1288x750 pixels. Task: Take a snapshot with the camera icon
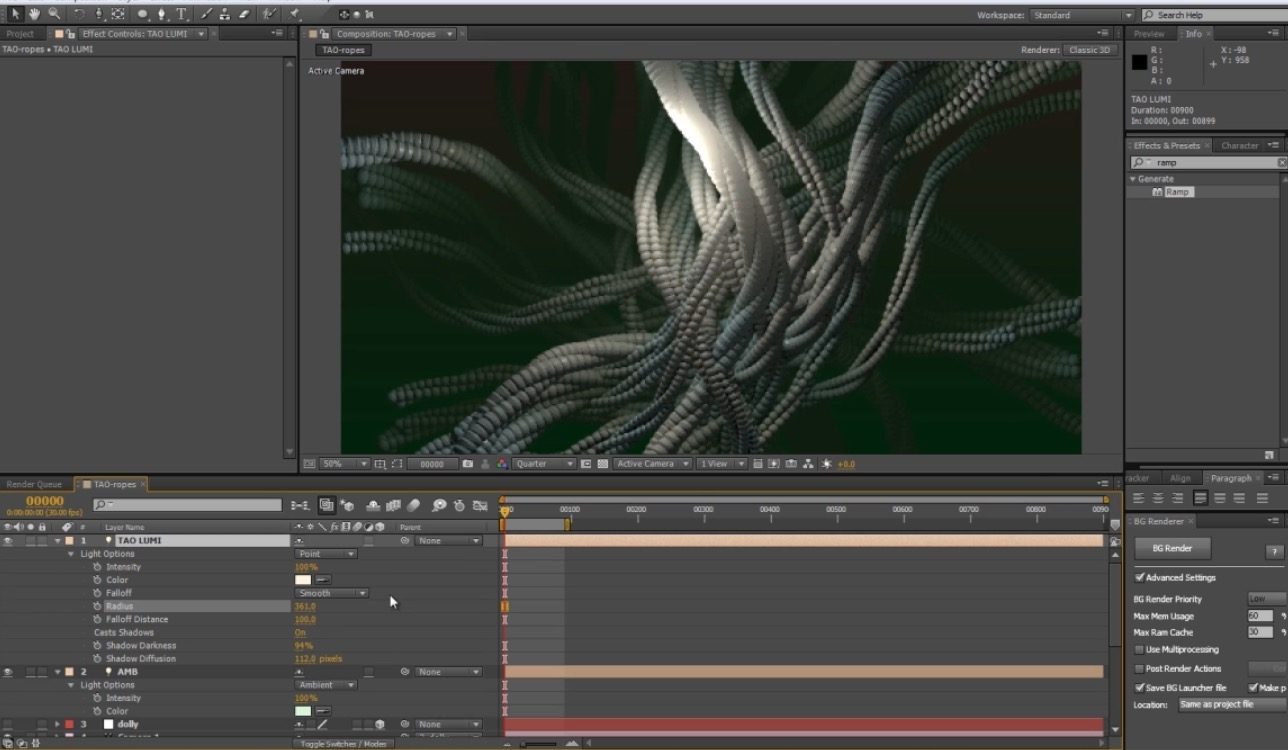467,464
